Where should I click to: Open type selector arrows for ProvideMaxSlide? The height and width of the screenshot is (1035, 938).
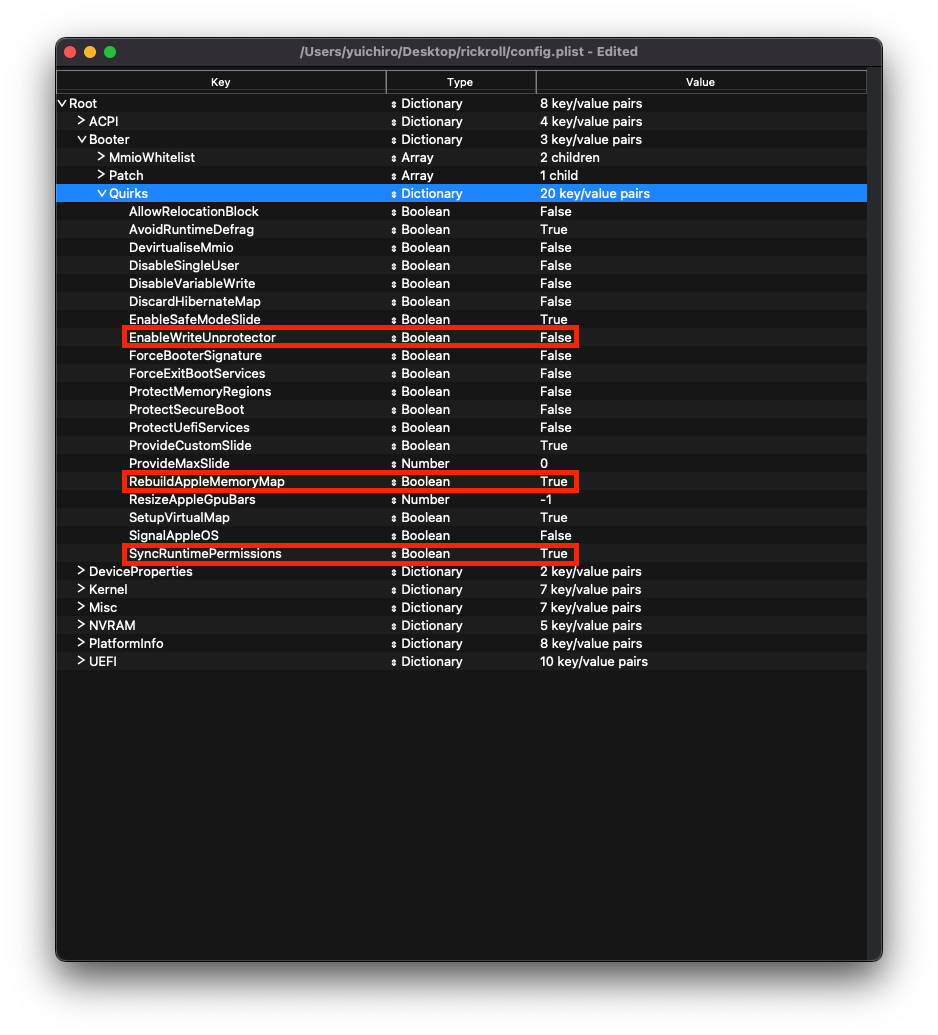tap(393, 464)
